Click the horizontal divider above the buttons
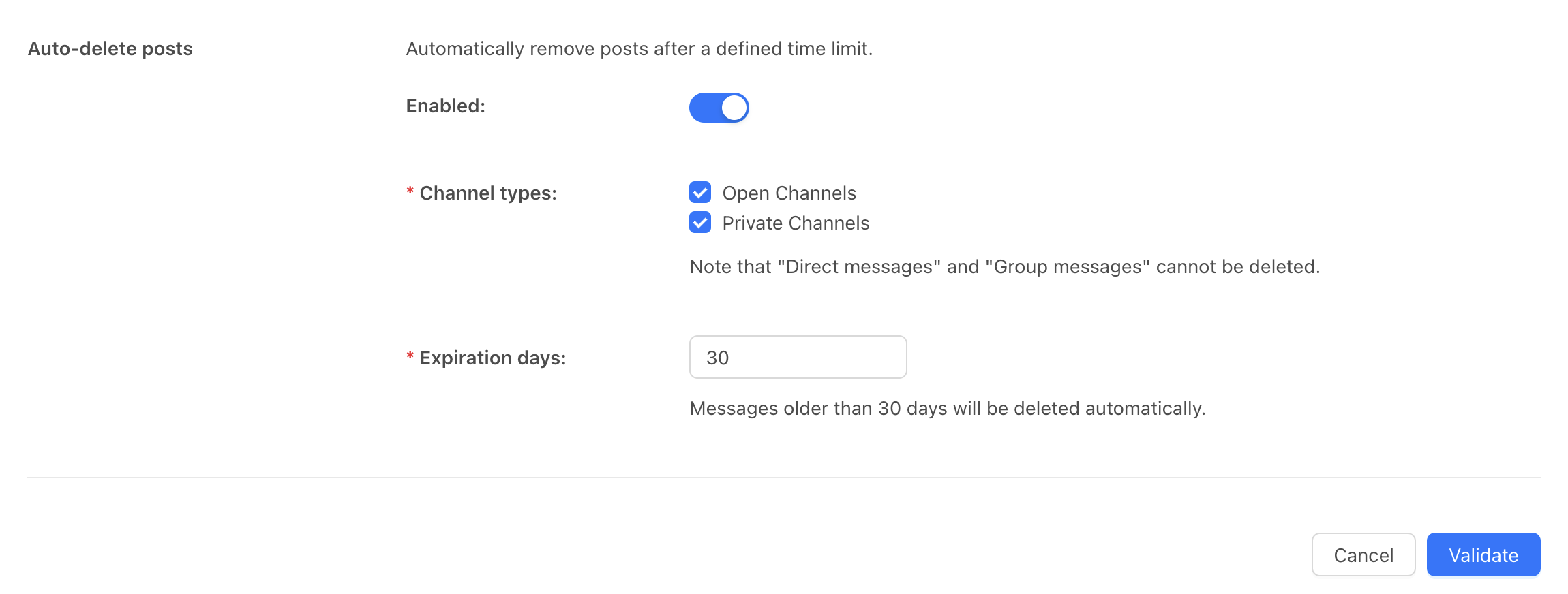The height and width of the screenshot is (594, 1568). 783,478
